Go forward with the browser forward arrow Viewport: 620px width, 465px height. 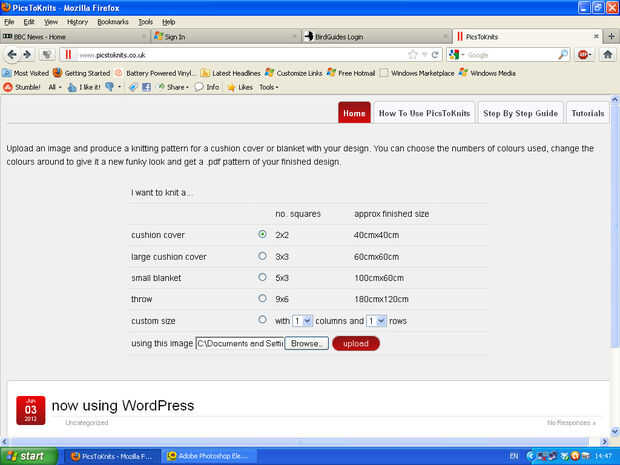point(27,55)
